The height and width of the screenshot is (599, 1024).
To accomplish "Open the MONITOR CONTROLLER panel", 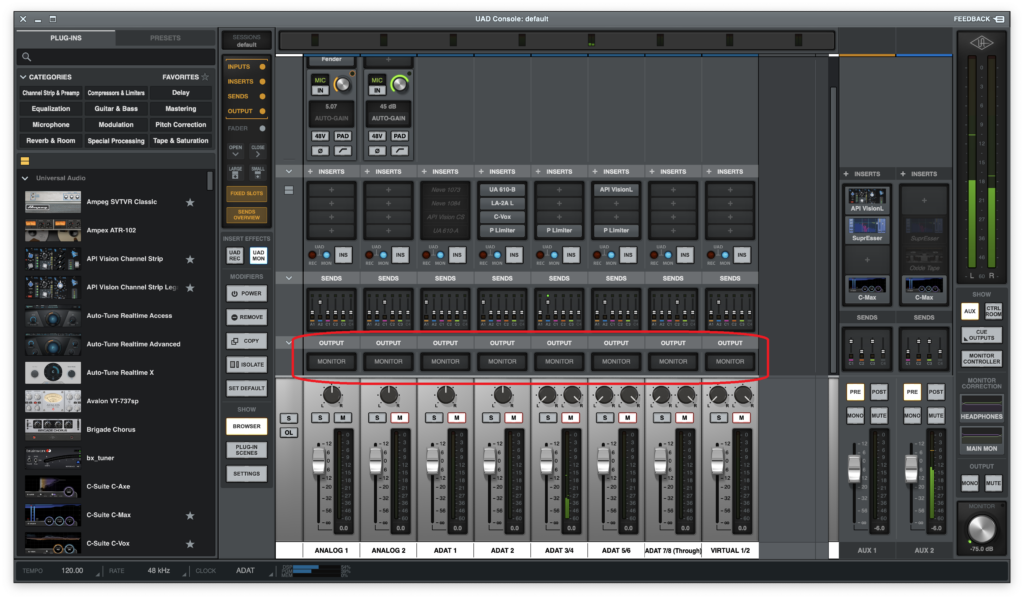I will pyautogui.click(x=981, y=359).
